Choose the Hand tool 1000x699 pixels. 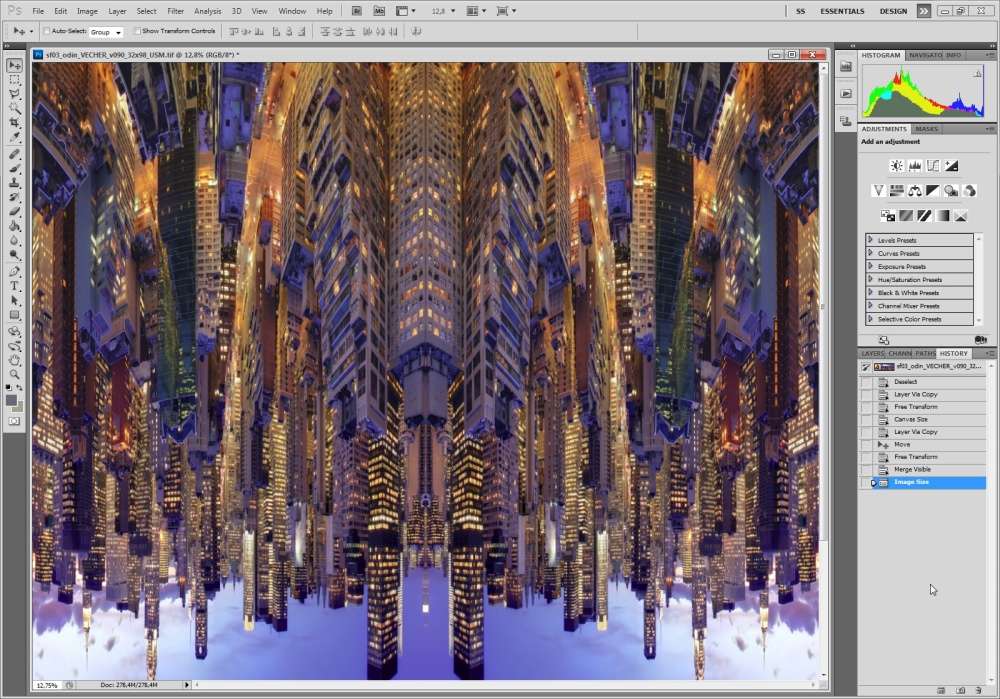[14, 360]
